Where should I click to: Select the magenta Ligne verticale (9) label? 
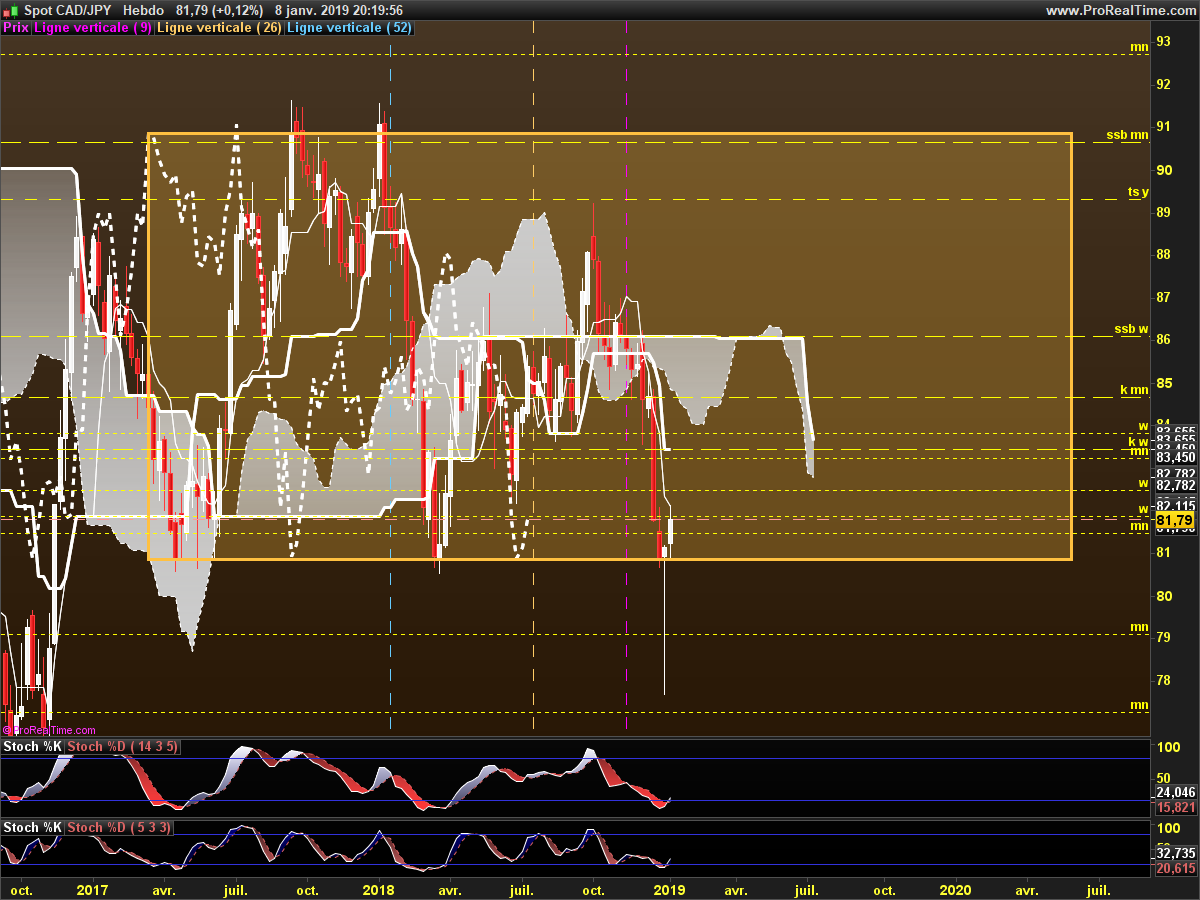pos(93,28)
